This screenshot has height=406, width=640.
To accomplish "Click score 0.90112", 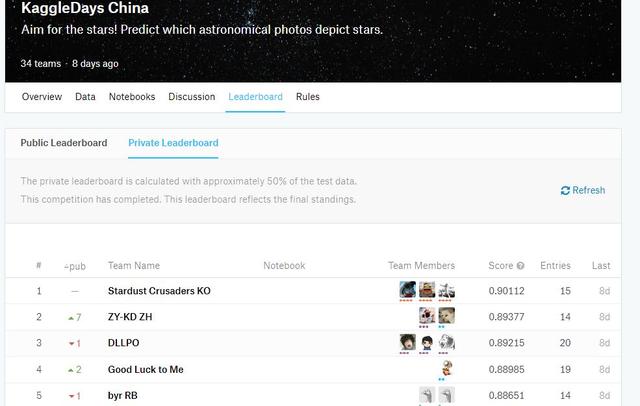I will [x=506, y=291].
